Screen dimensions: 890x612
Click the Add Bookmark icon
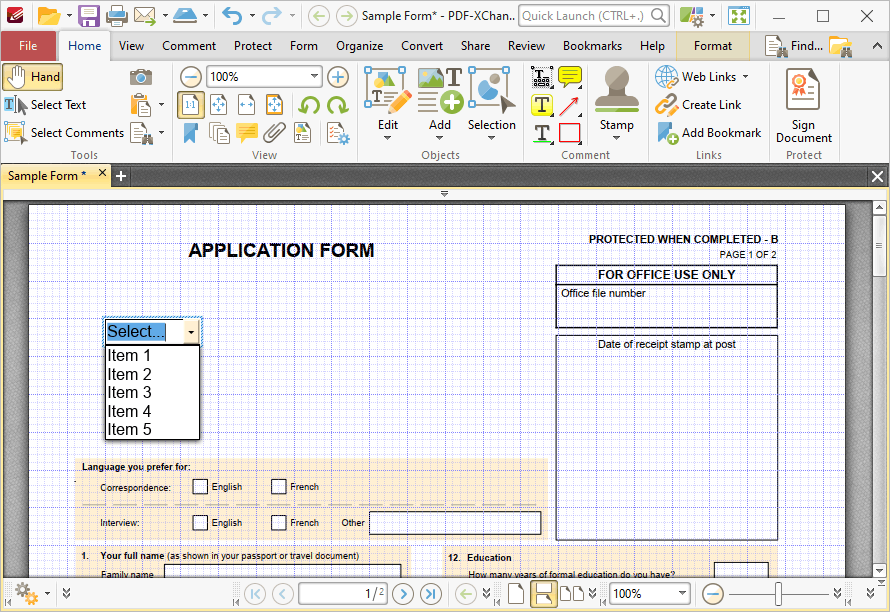[668, 133]
